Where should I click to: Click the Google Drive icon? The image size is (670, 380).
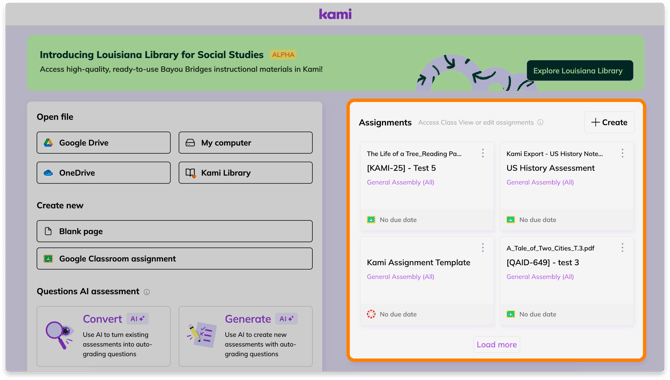(48, 142)
